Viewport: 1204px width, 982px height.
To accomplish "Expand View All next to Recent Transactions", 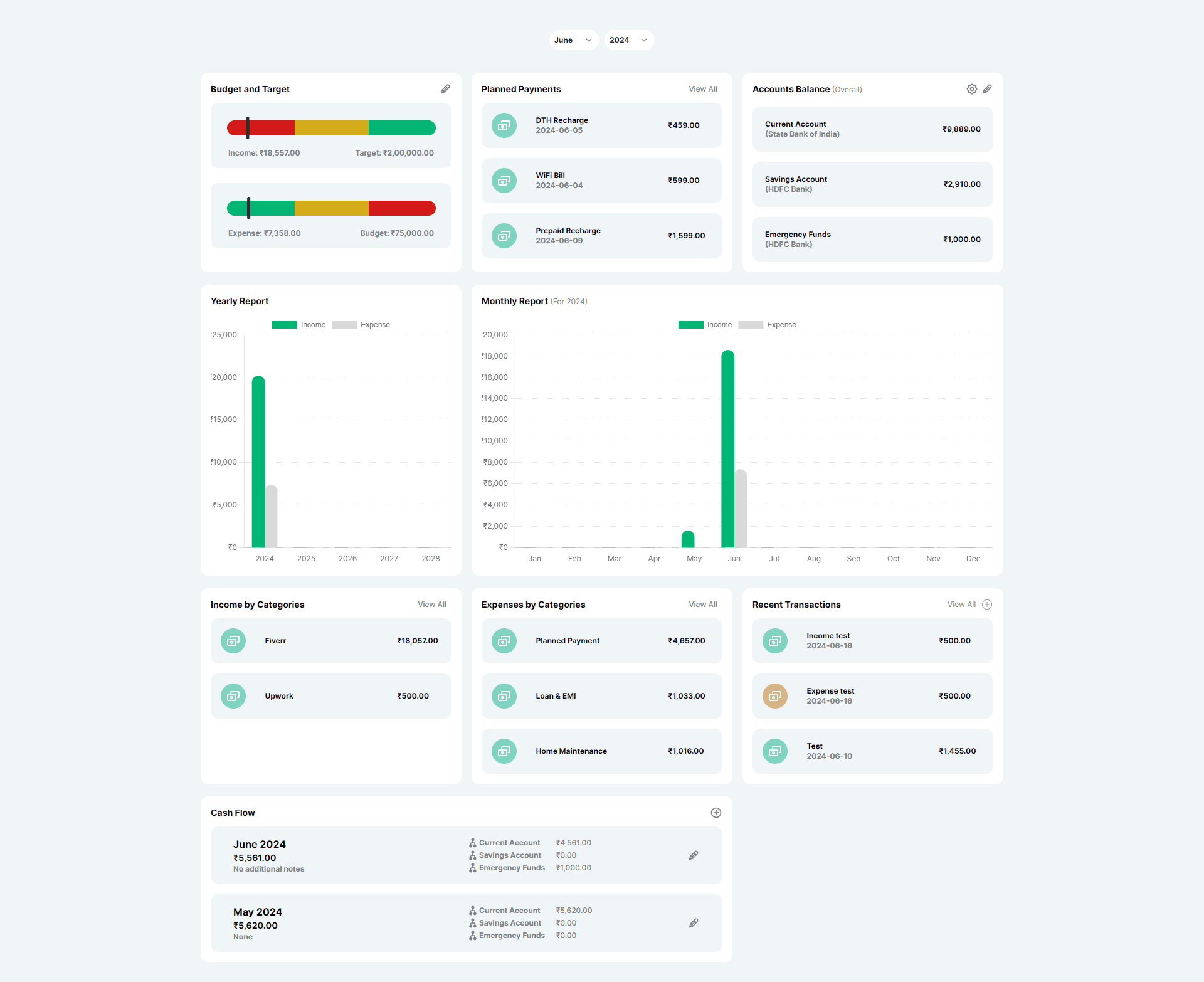I will tap(961, 604).
